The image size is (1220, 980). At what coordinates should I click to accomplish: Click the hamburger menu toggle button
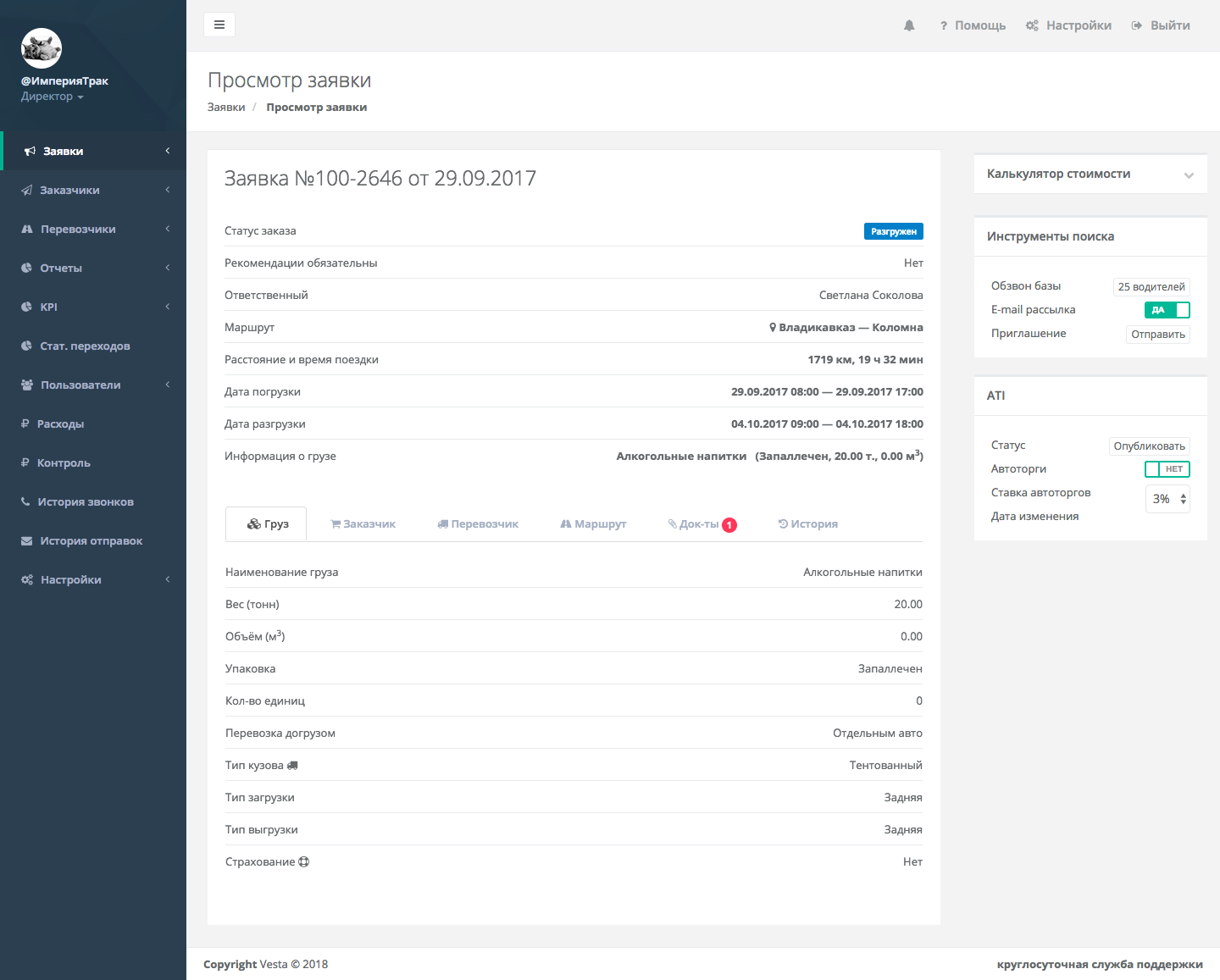point(219,25)
